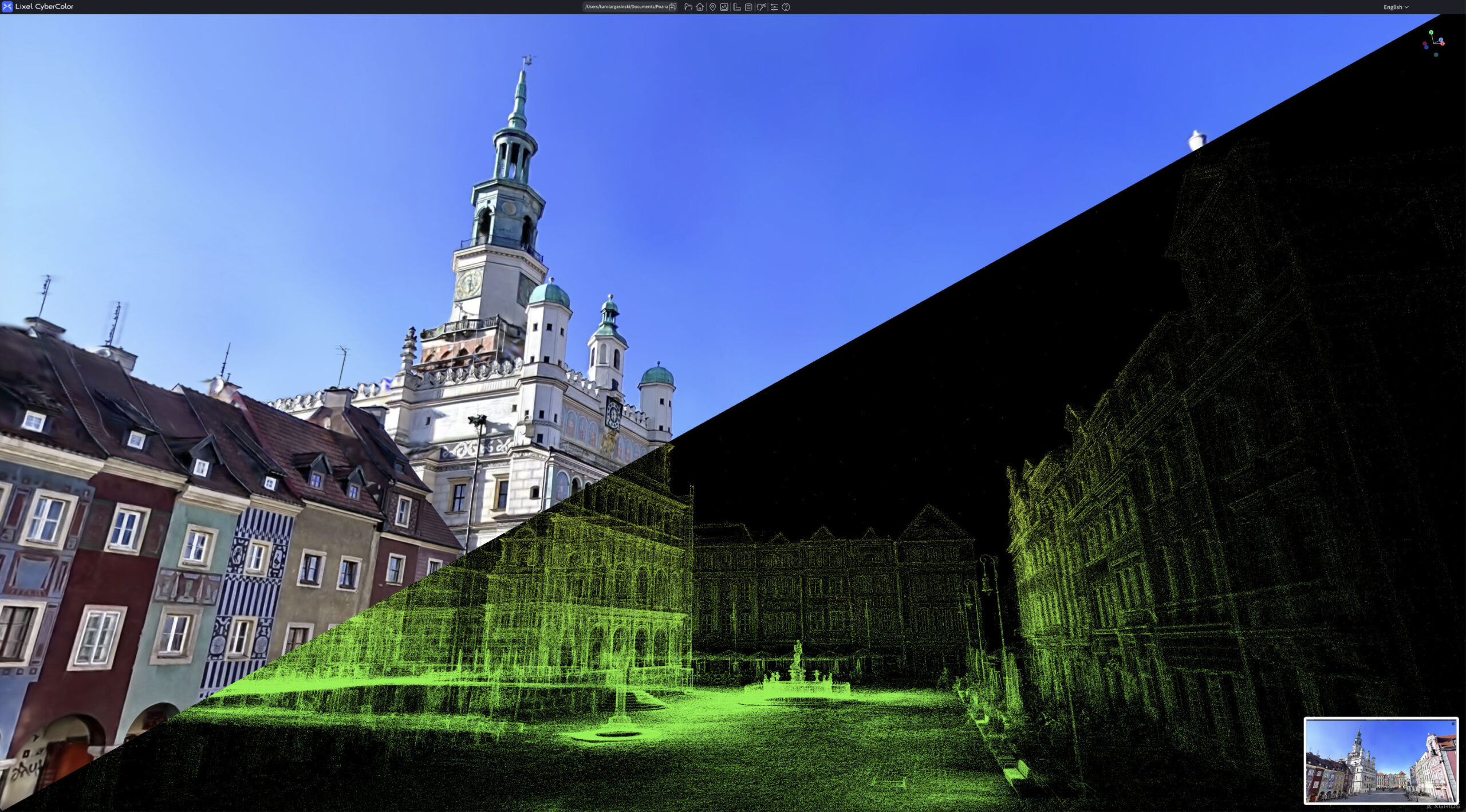Select the location pin marker tool
The width and height of the screenshot is (1466, 812).
click(712, 7)
